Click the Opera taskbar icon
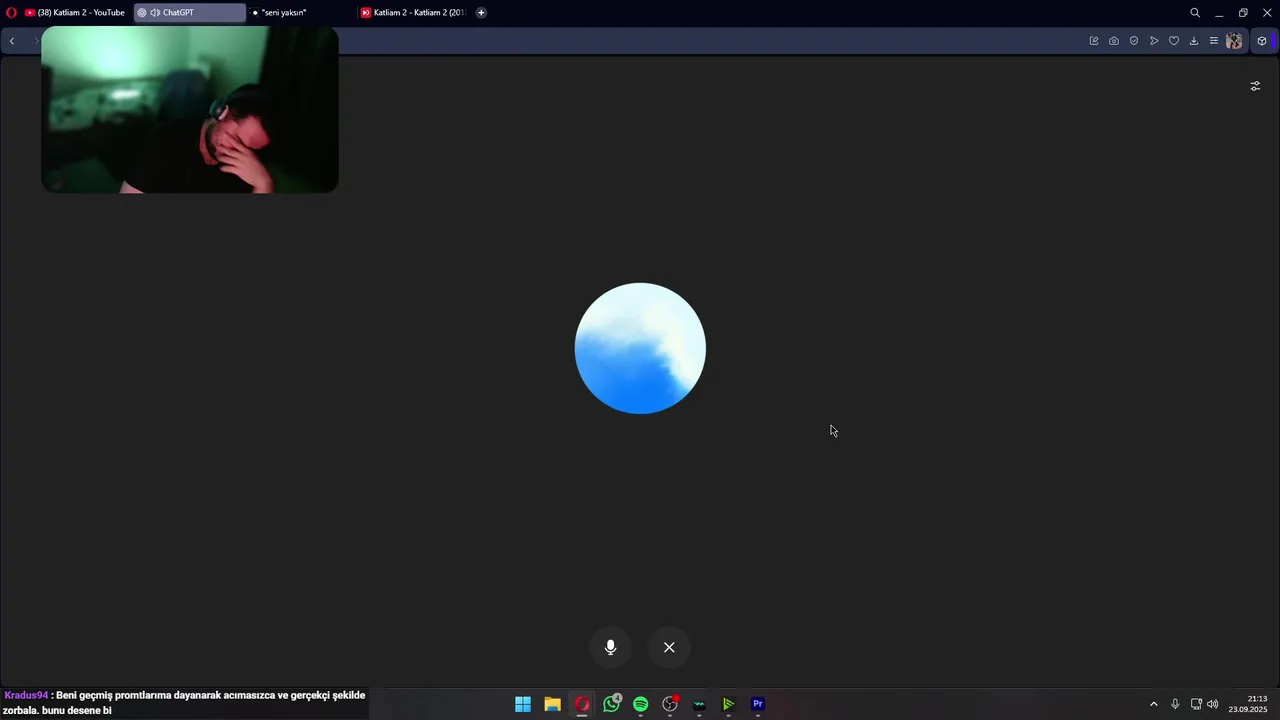The height and width of the screenshot is (720, 1280). coord(582,704)
